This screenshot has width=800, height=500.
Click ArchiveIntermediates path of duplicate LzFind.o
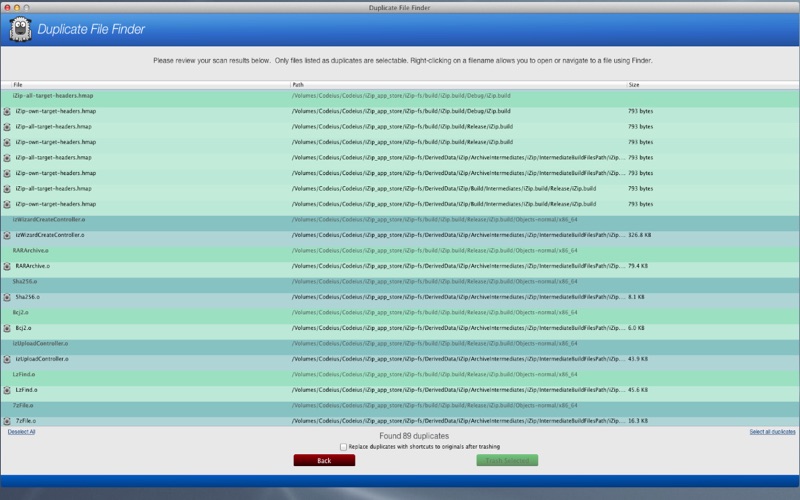point(458,390)
